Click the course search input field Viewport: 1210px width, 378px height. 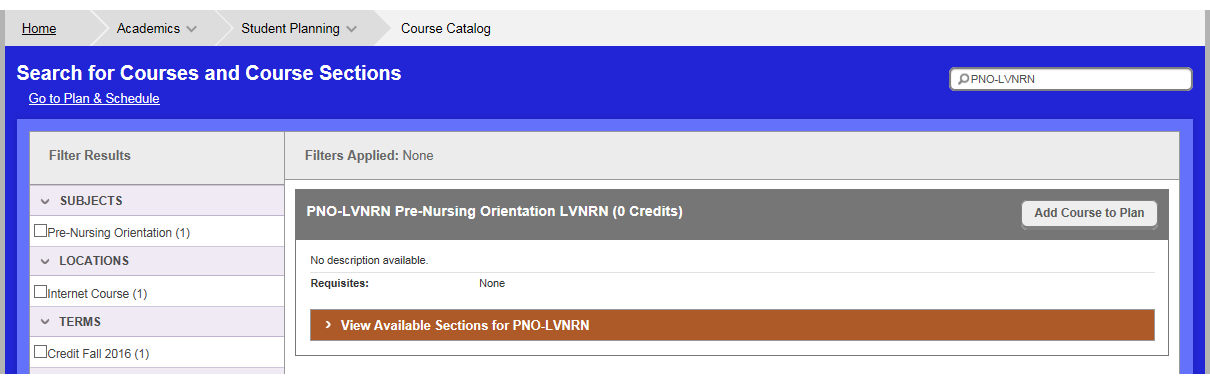(x=1071, y=79)
